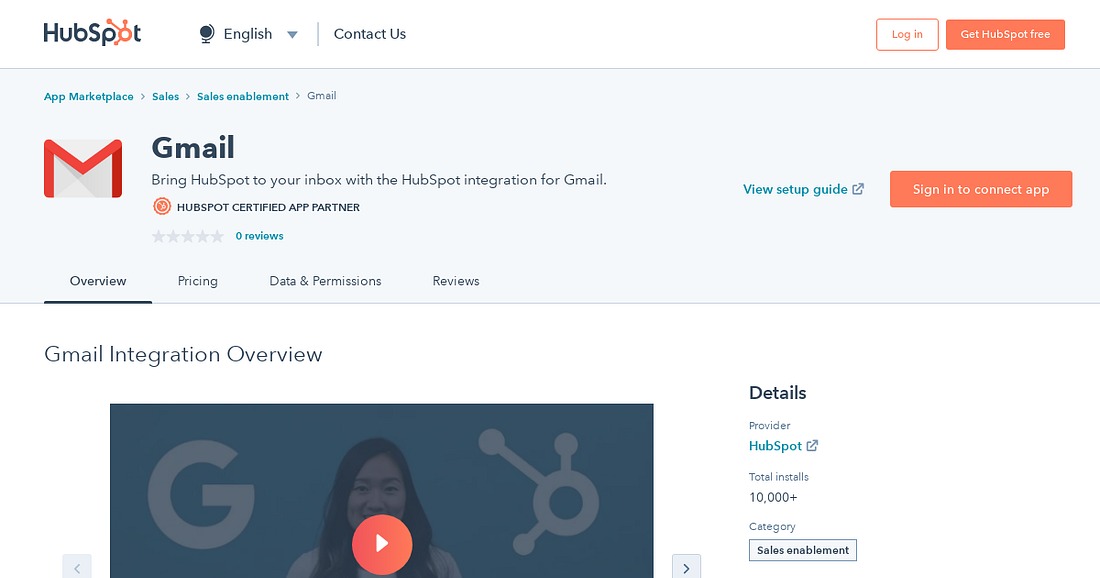The image size is (1100, 578).
Task: Open the 0 reviews link
Action: point(259,236)
